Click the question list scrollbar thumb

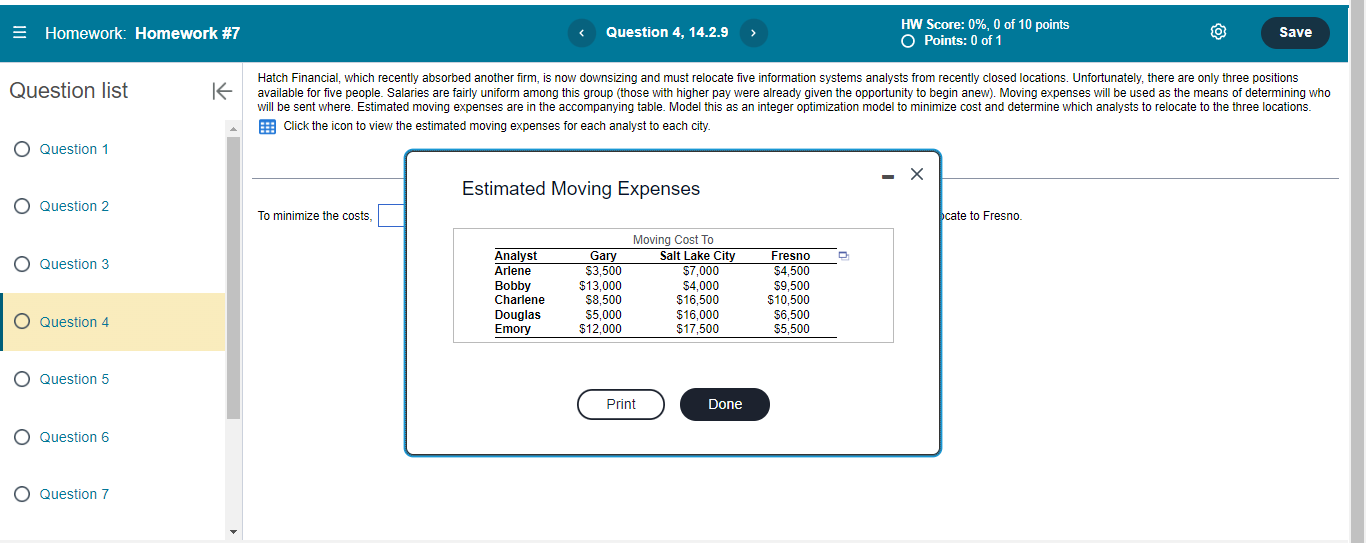pos(234,278)
